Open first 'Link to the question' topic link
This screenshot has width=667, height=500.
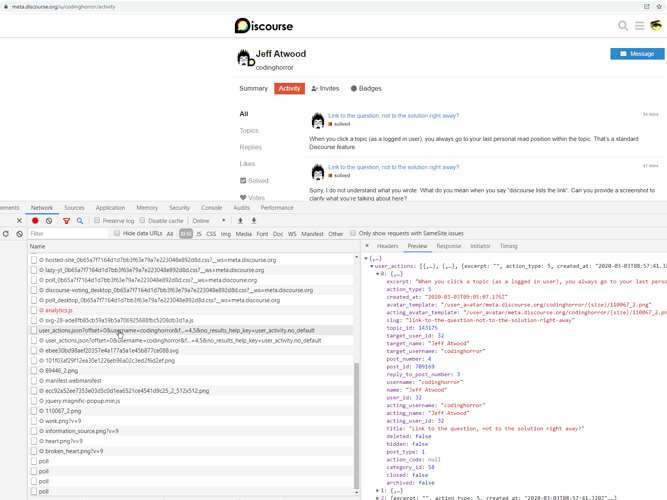(393, 116)
